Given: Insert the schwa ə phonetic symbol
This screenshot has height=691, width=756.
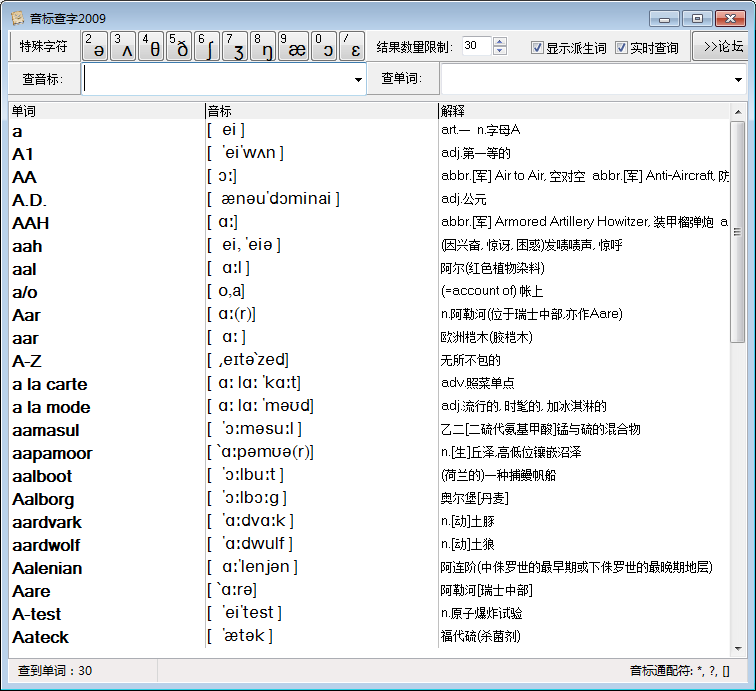Looking at the screenshot, I should [x=94, y=46].
